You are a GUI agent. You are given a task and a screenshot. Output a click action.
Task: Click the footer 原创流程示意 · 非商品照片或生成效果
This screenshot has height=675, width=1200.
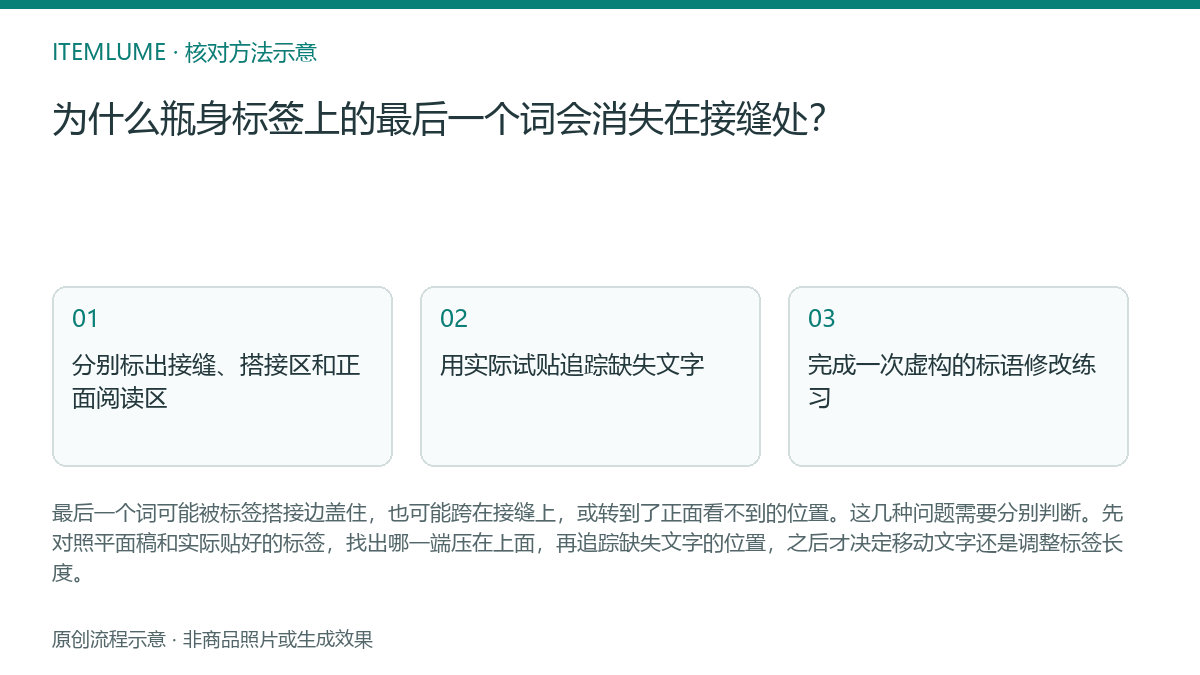(x=212, y=640)
